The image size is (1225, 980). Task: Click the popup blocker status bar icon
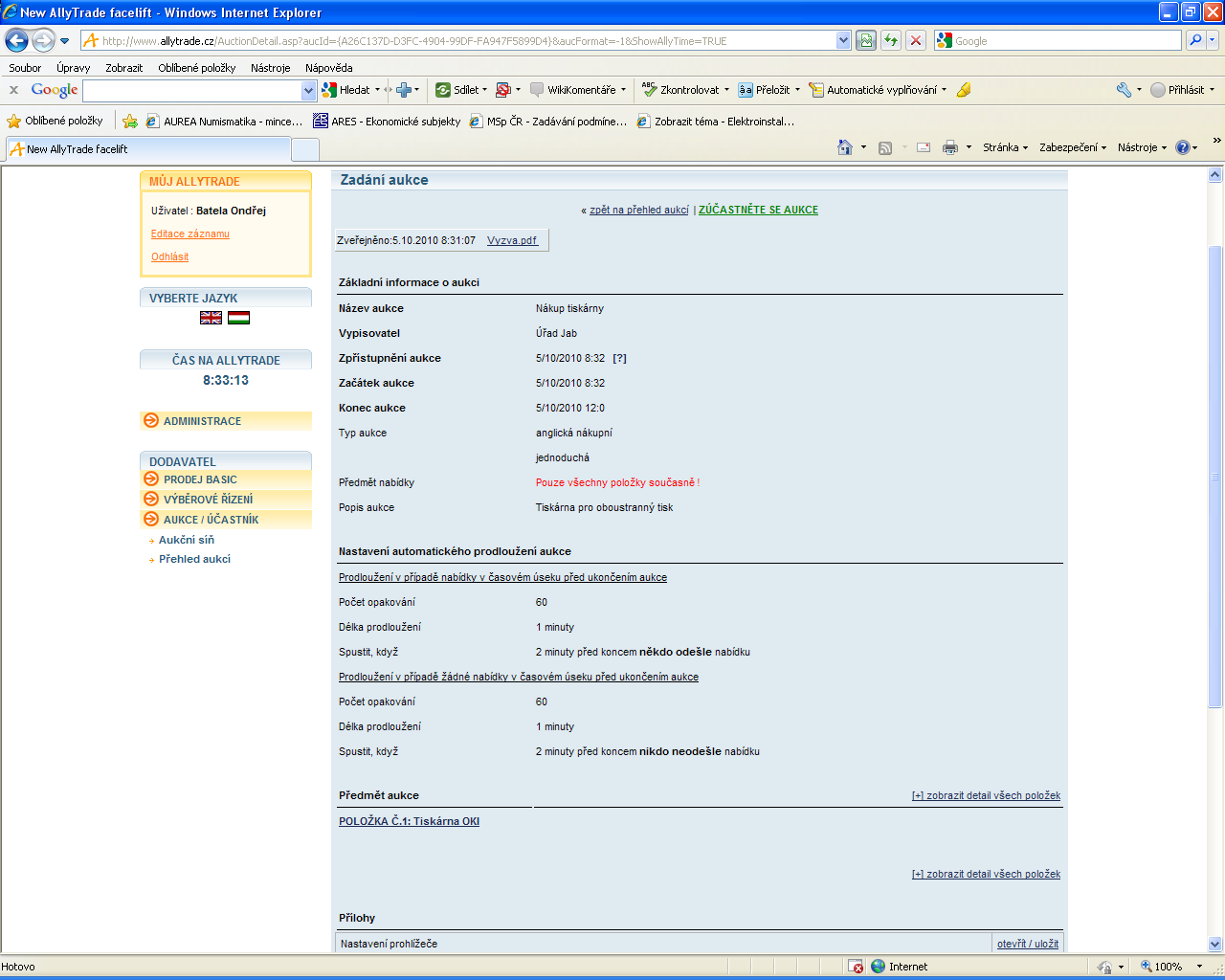click(x=856, y=967)
